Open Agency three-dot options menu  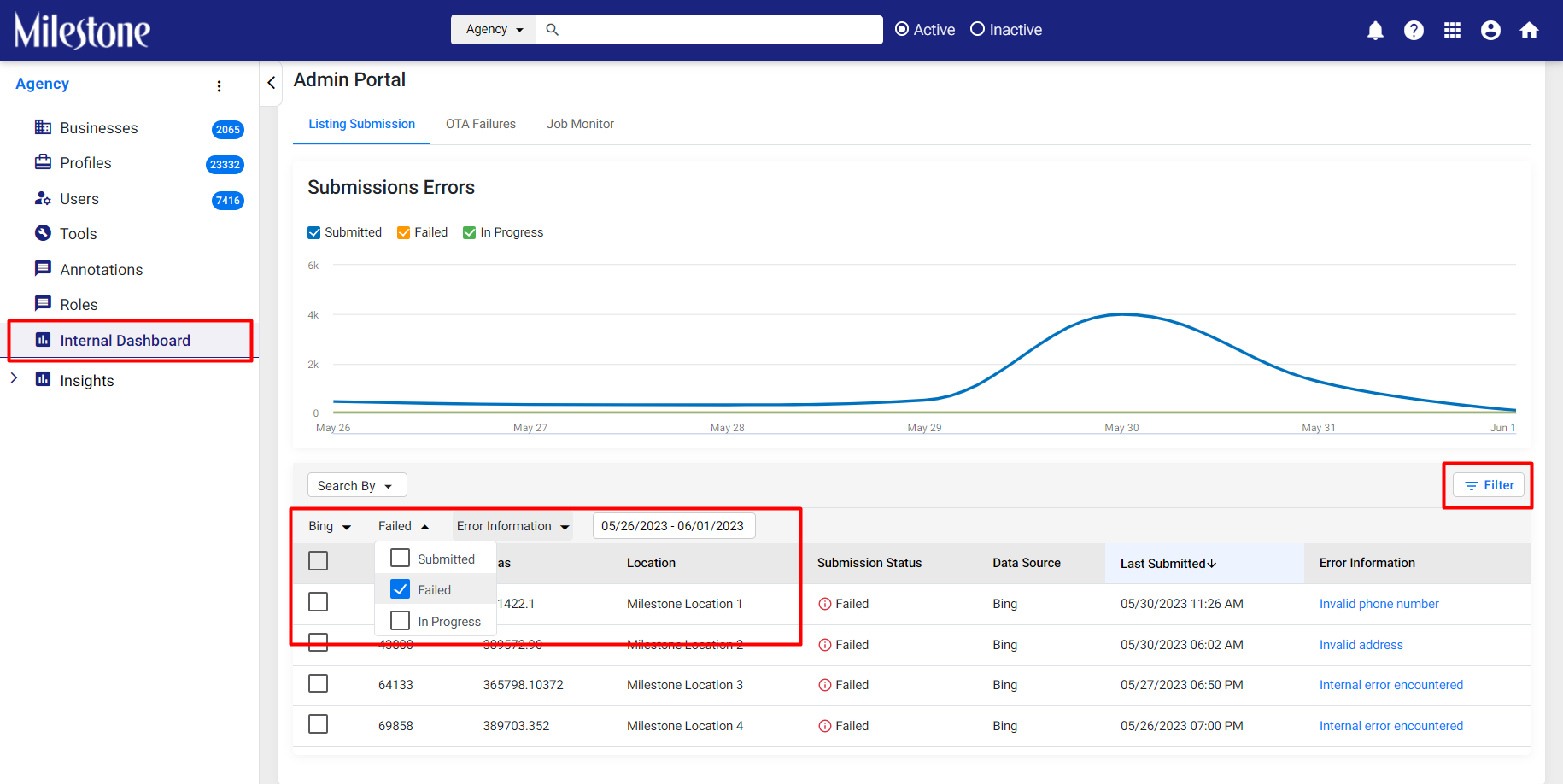(220, 86)
